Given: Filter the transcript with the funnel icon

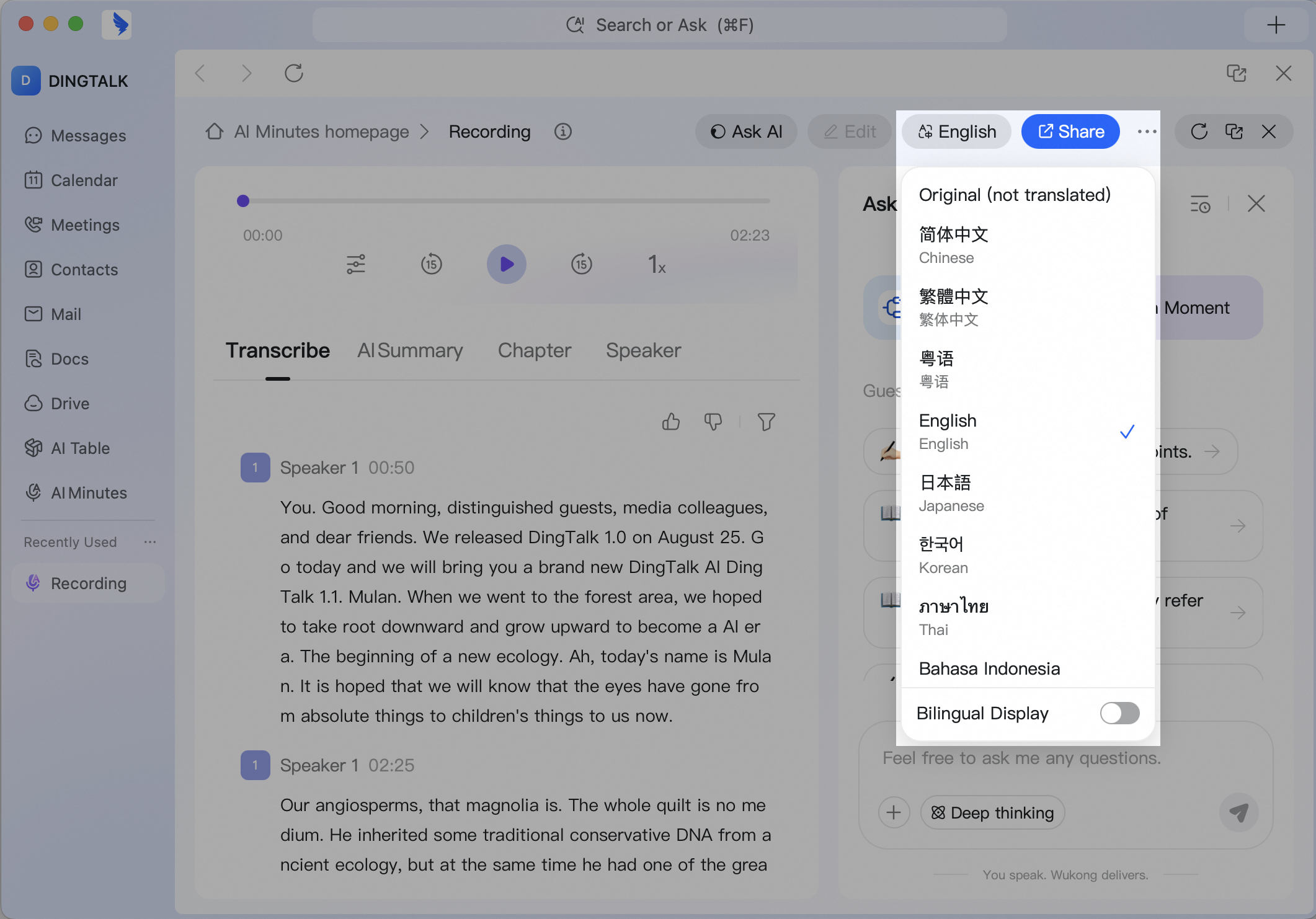Looking at the screenshot, I should (767, 422).
